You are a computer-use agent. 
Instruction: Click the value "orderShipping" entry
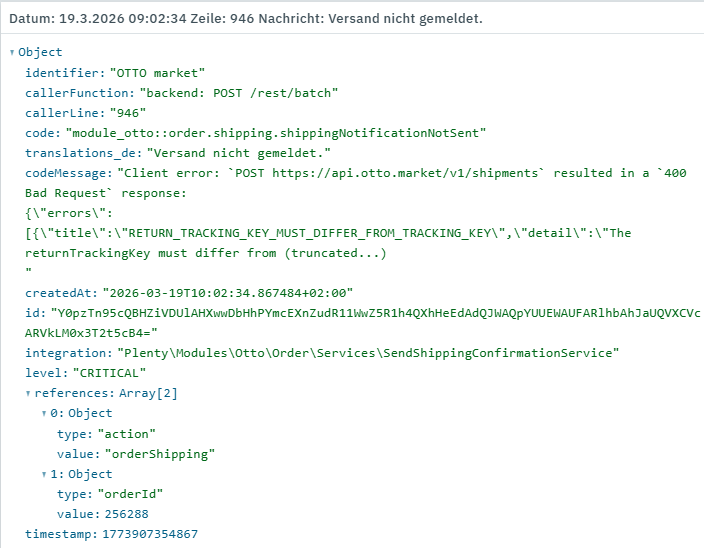click(158, 454)
